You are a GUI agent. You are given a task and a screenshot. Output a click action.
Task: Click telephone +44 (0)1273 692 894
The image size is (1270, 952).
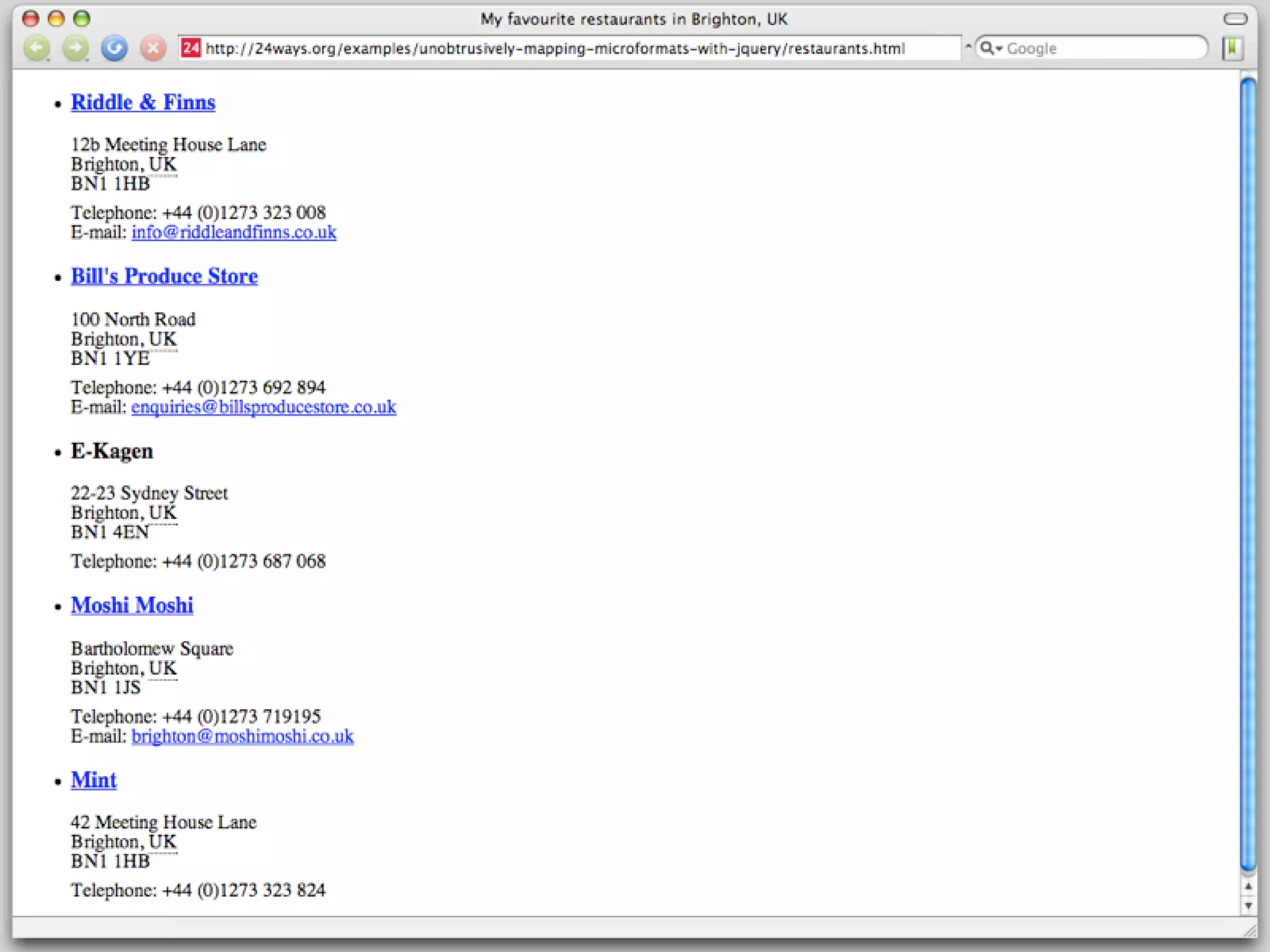244,387
